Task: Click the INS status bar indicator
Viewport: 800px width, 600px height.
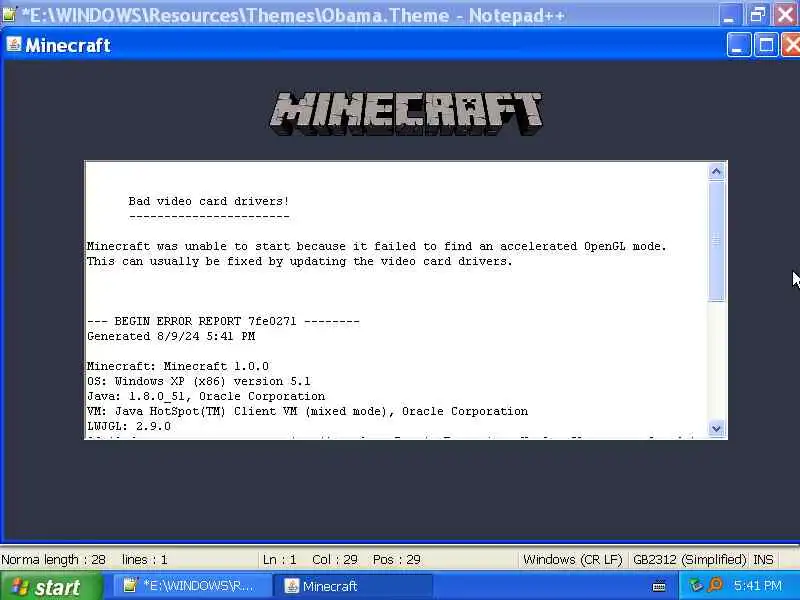Action: (x=763, y=560)
